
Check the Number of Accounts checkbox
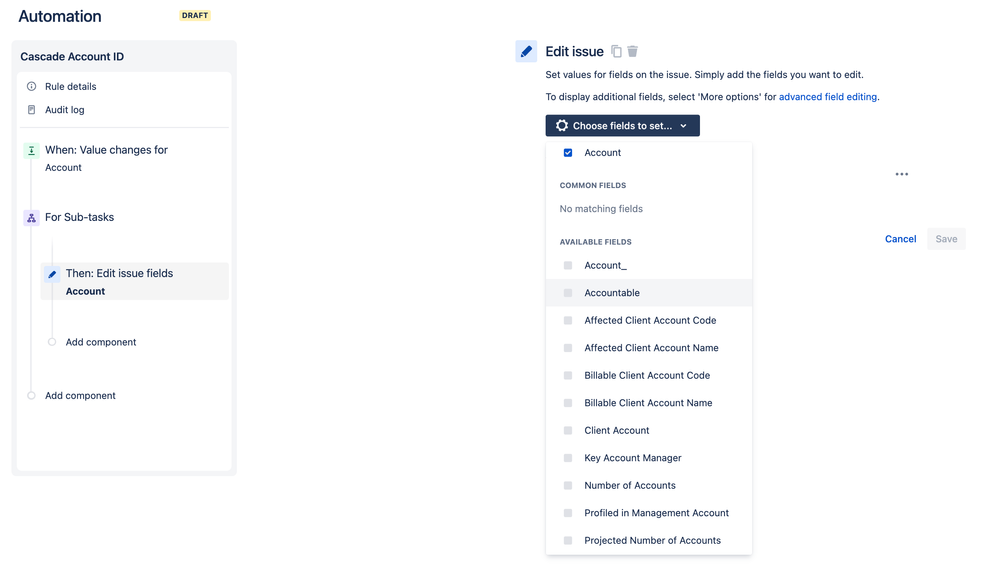pyautogui.click(x=568, y=486)
